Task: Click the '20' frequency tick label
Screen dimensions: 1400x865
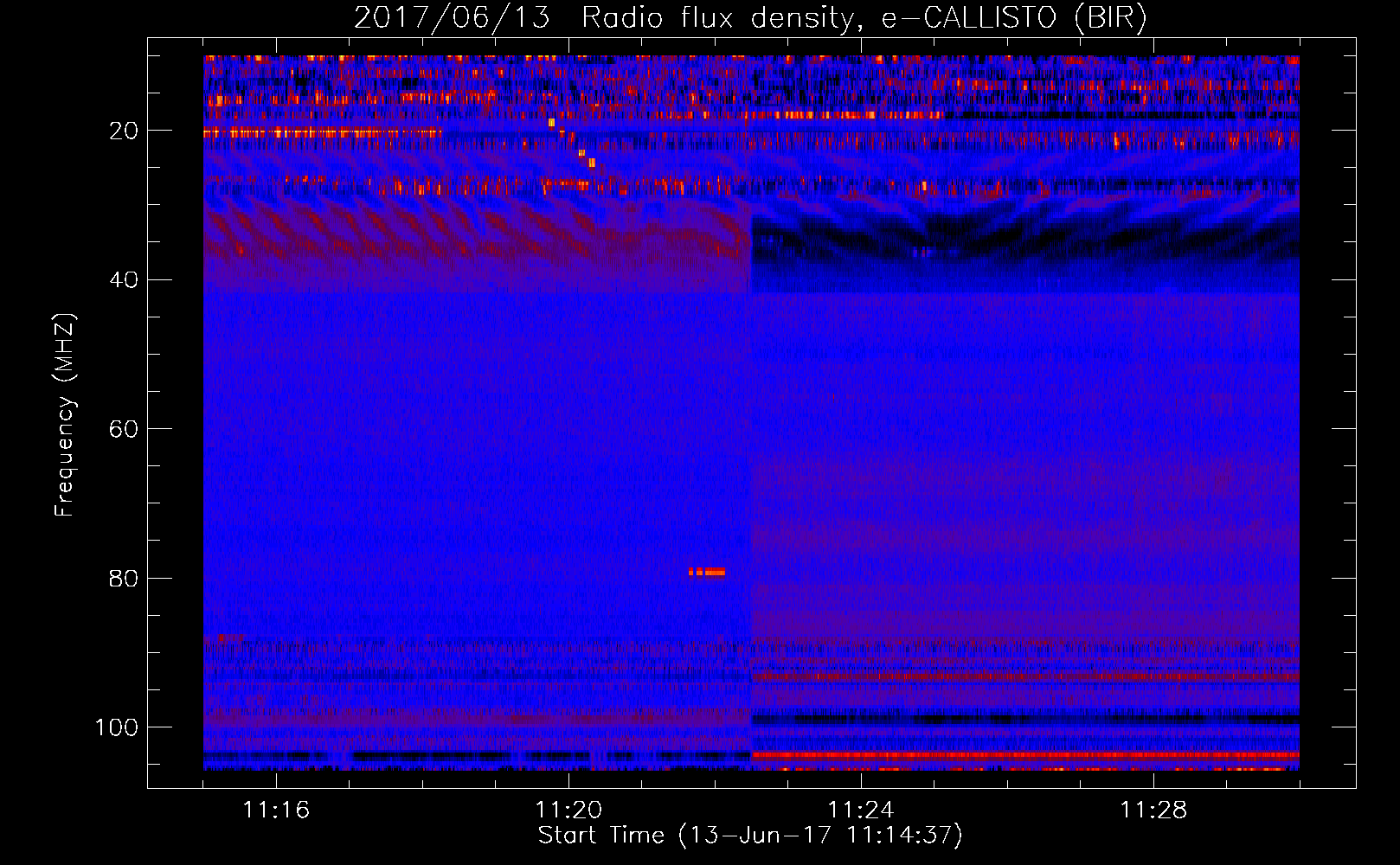Action: 124,131
